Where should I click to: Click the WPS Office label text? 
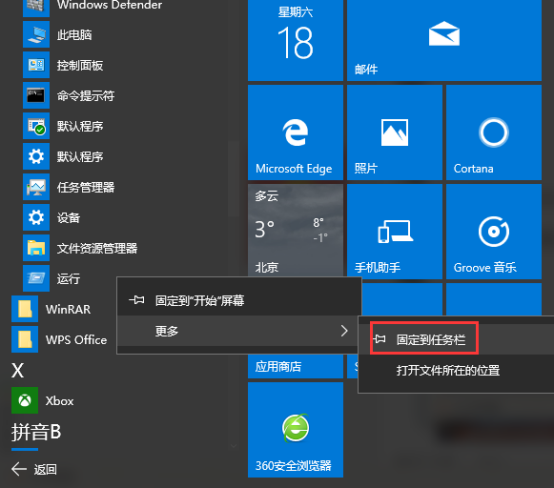(x=76, y=340)
